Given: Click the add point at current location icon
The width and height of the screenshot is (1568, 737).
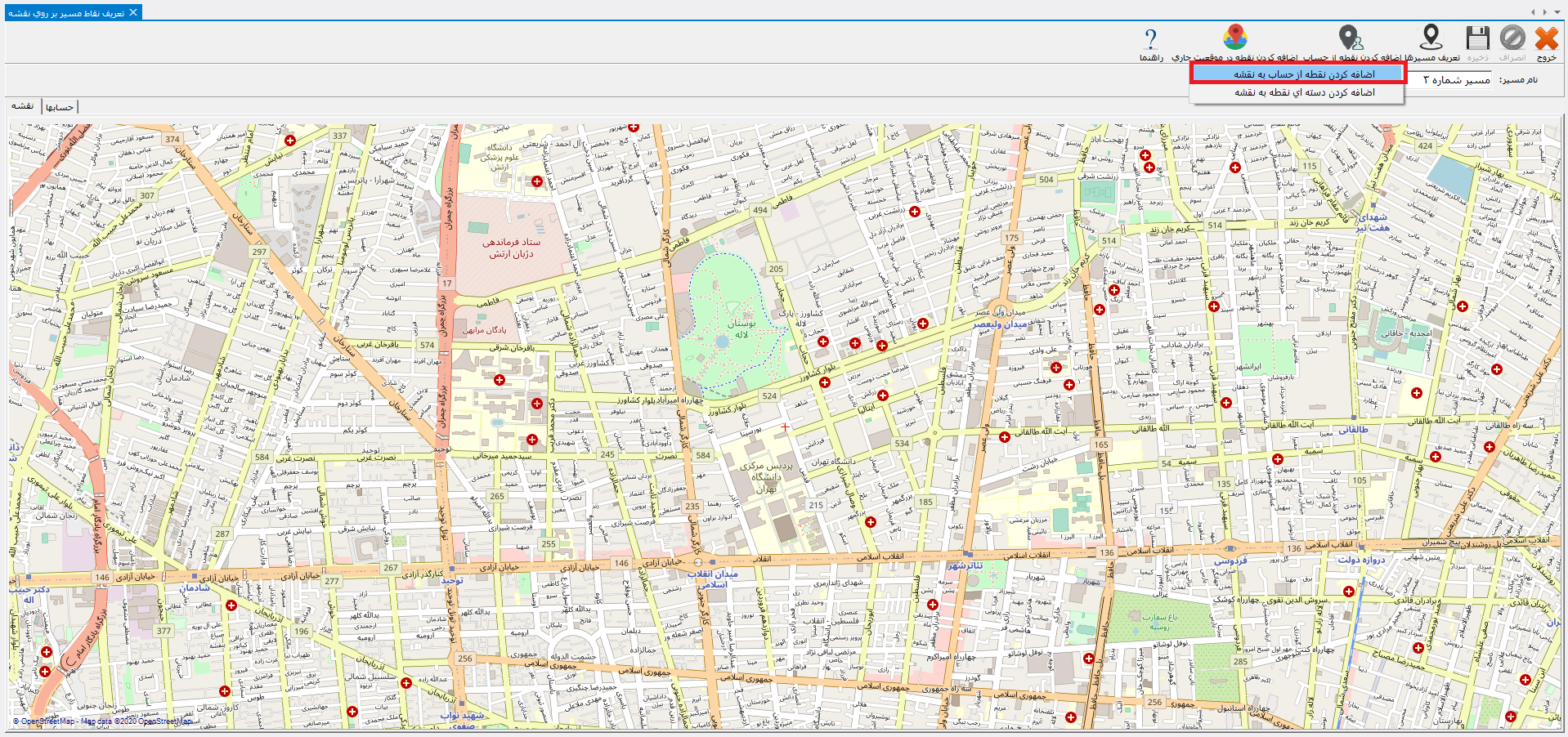Looking at the screenshot, I should [1234, 38].
